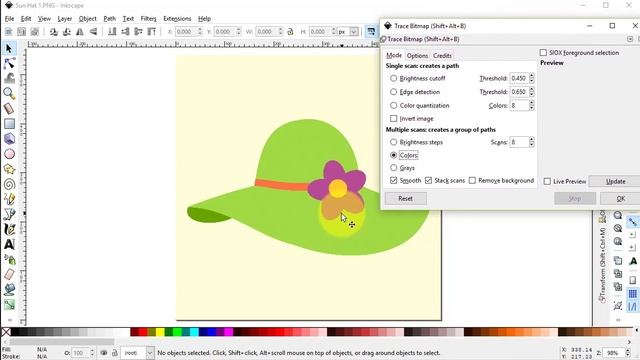Select the Bezier pen tool
640x360 pixels.
(9, 214)
